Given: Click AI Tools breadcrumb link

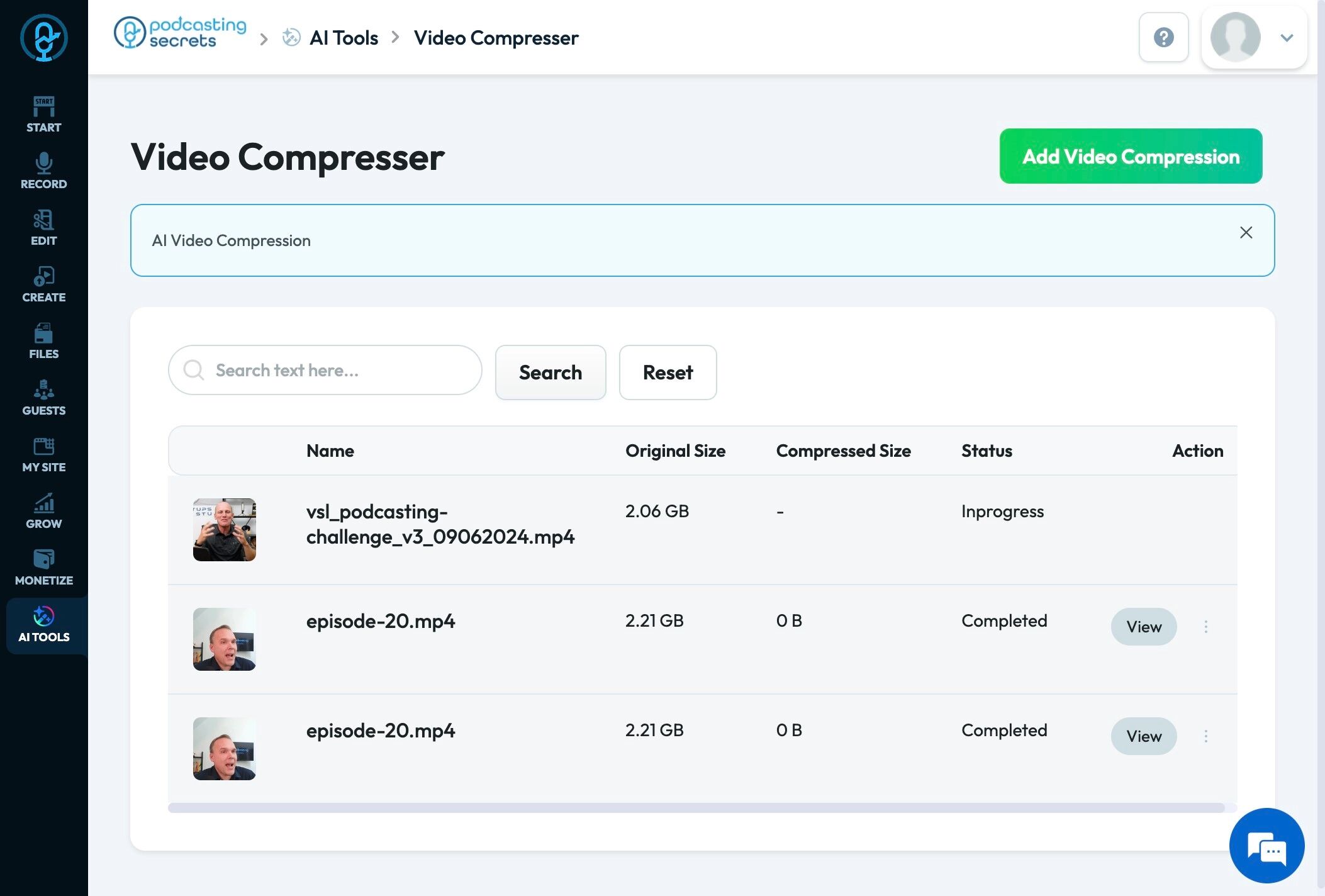Looking at the screenshot, I should click(344, 38).
